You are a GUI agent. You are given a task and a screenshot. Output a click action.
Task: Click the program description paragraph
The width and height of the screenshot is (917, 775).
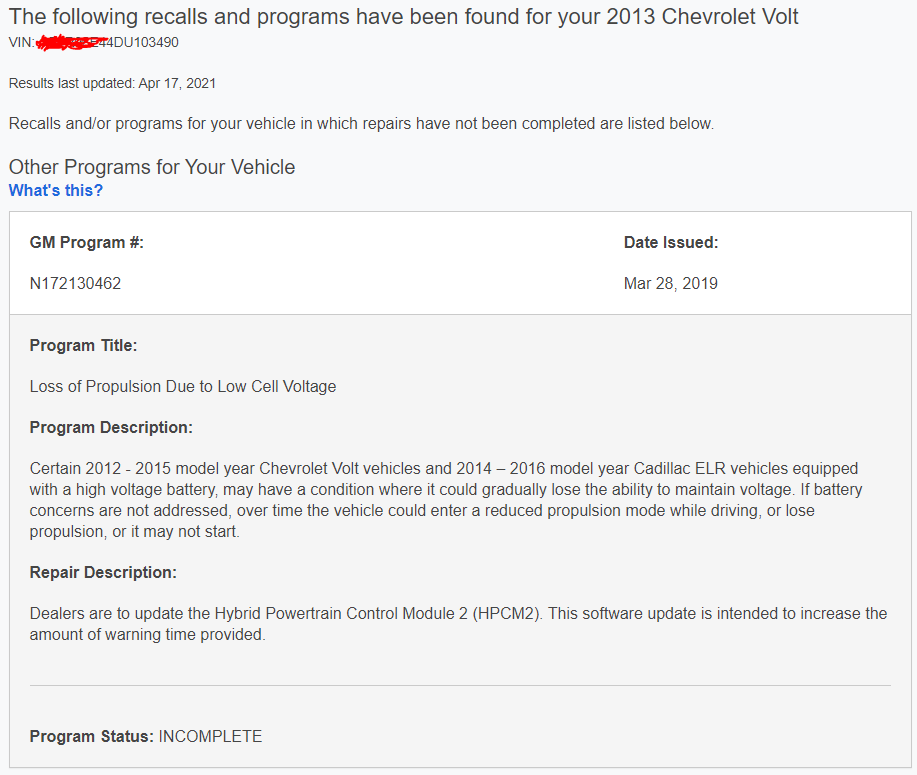click(446, 500)
